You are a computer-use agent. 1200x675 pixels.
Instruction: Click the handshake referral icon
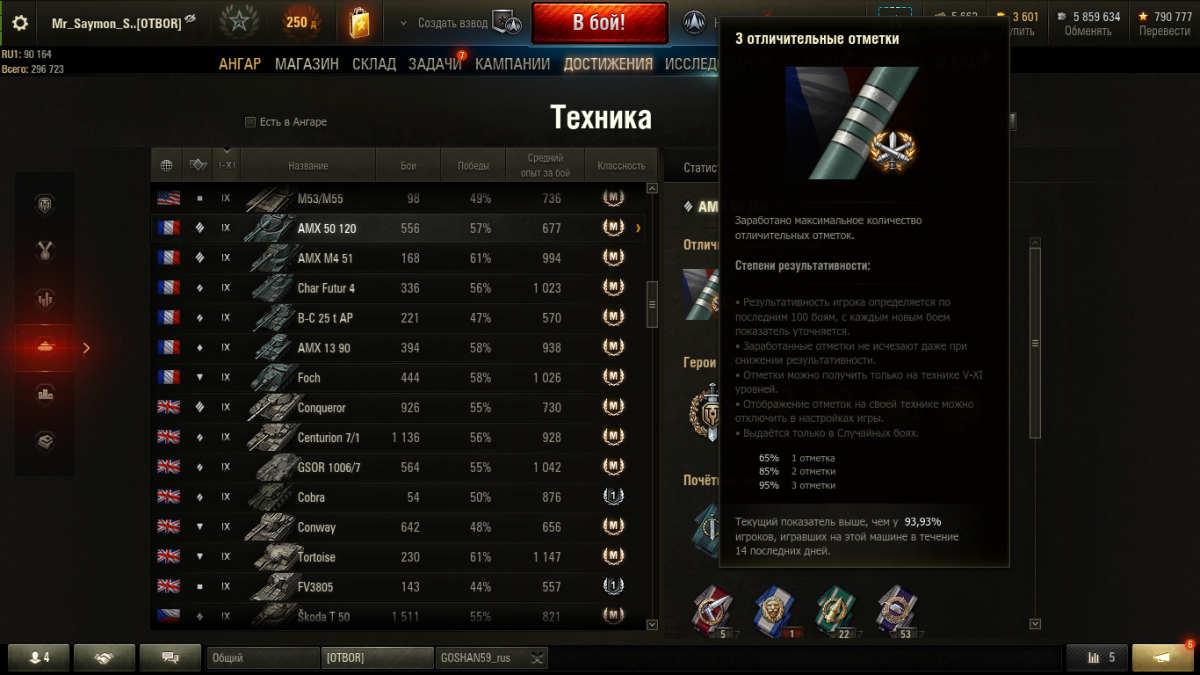(x=103, y=657)
